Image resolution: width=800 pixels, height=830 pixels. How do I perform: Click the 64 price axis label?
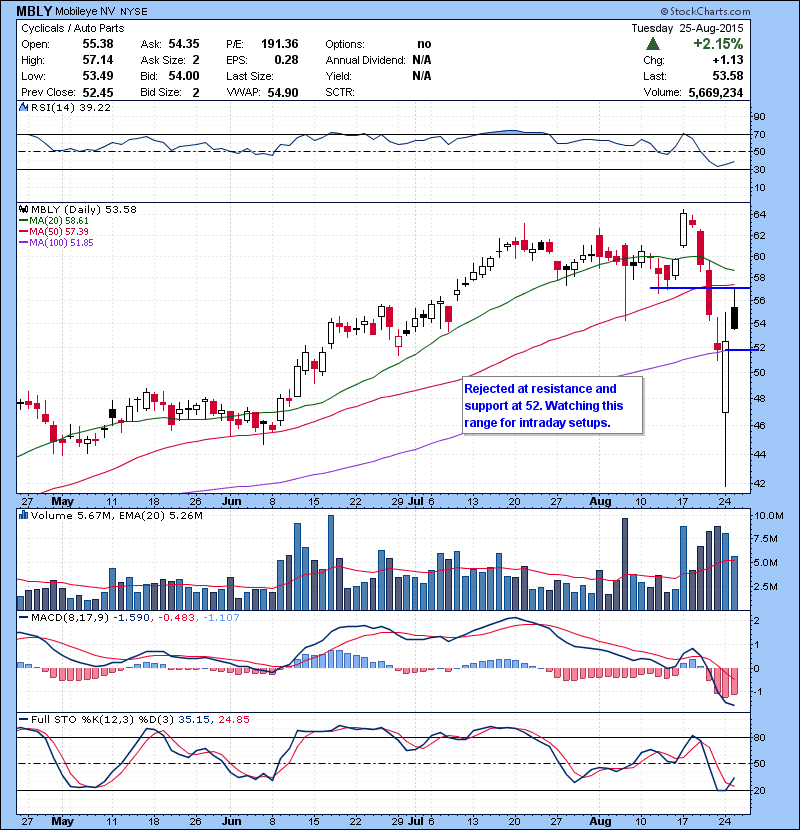(759, 214)
